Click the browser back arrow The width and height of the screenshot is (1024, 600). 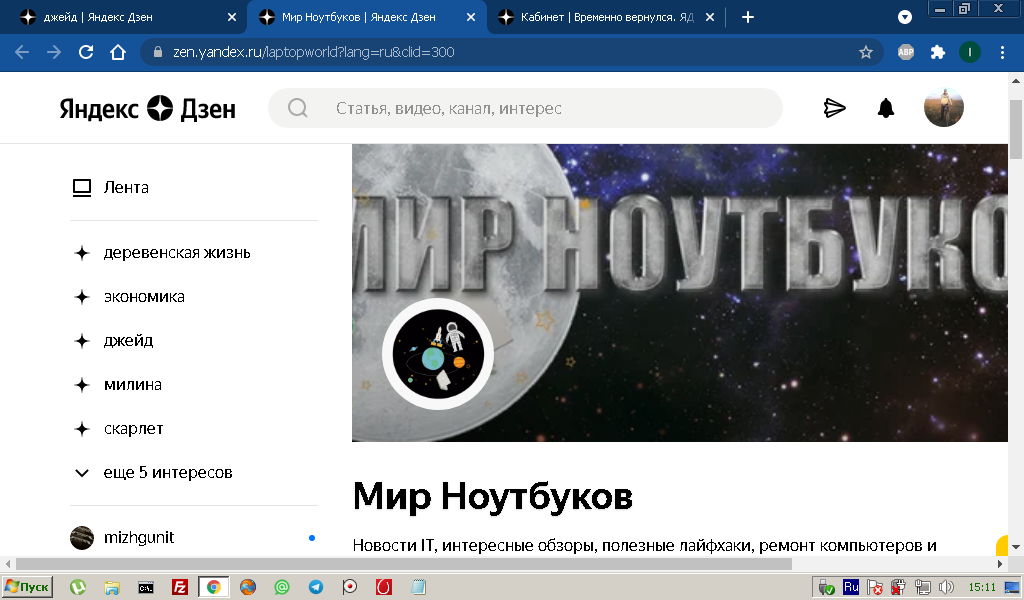22,52
